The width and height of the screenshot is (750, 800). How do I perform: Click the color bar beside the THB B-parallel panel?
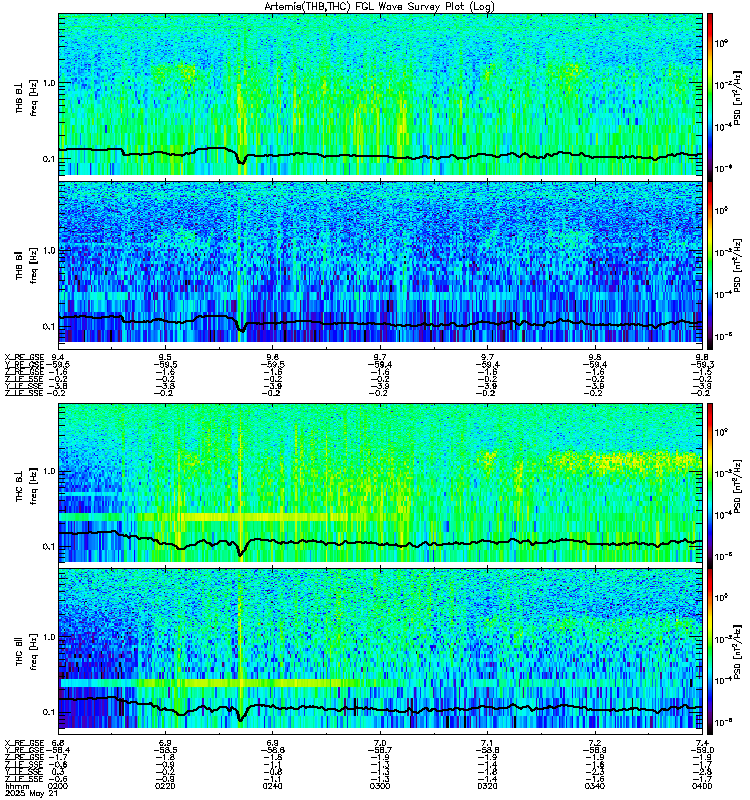click(710, 265)
